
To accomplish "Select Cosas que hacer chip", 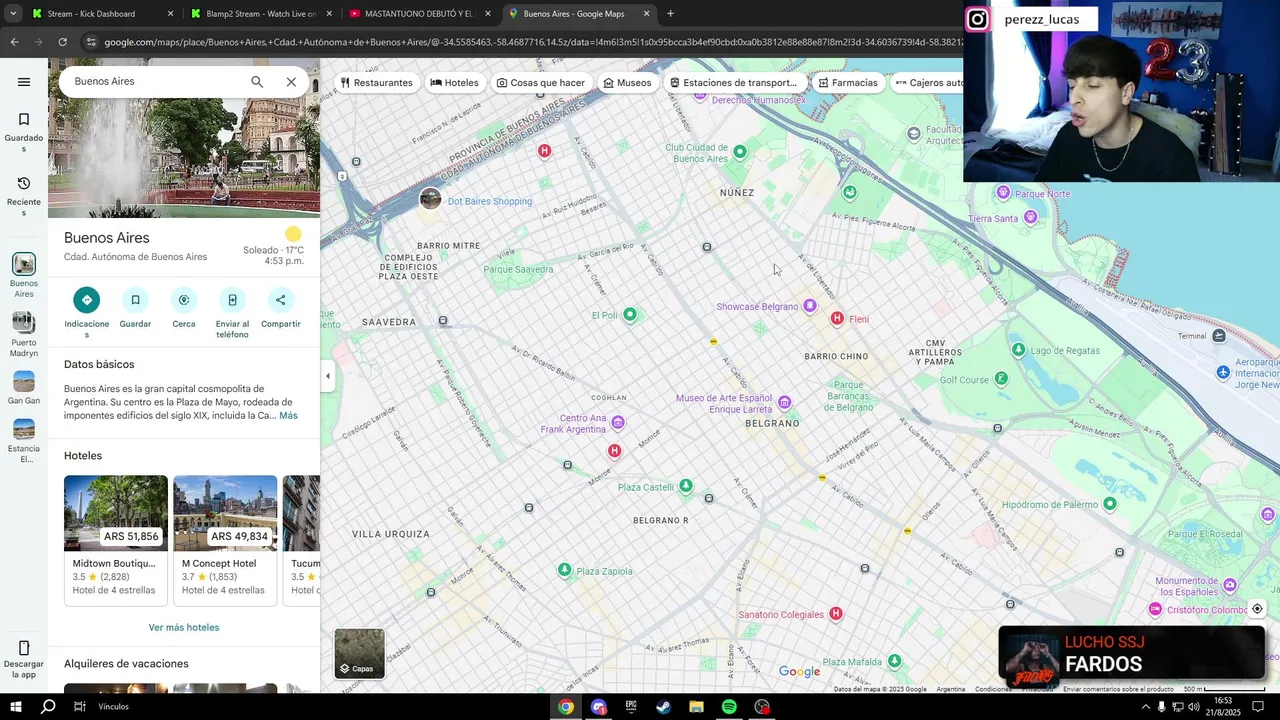I will (541, 83).
